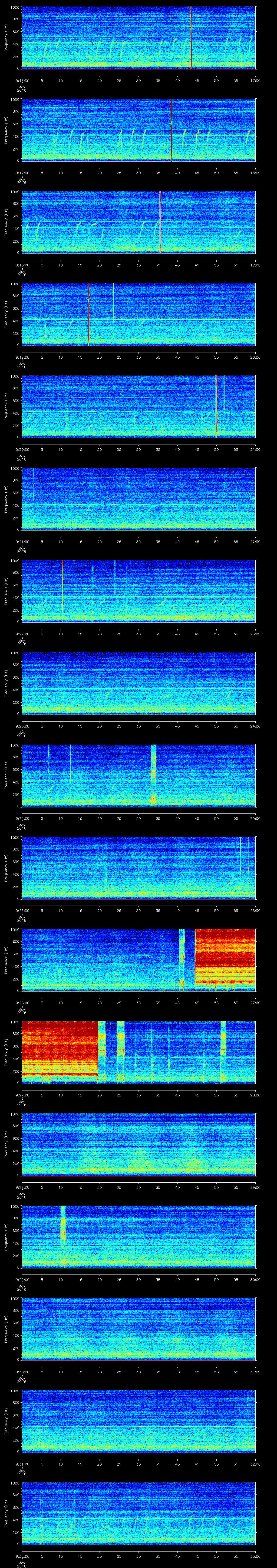Click the 30-second tick label under the 9:19:00 spectrogram
277x1568 pixels.
coord(139,357)
